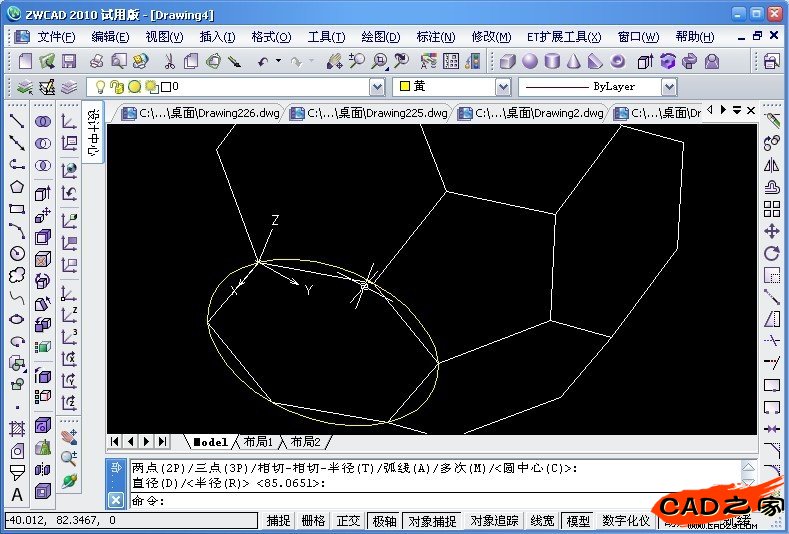
Task: Select the Rectangle tool
Action: (x=17, y=209)
